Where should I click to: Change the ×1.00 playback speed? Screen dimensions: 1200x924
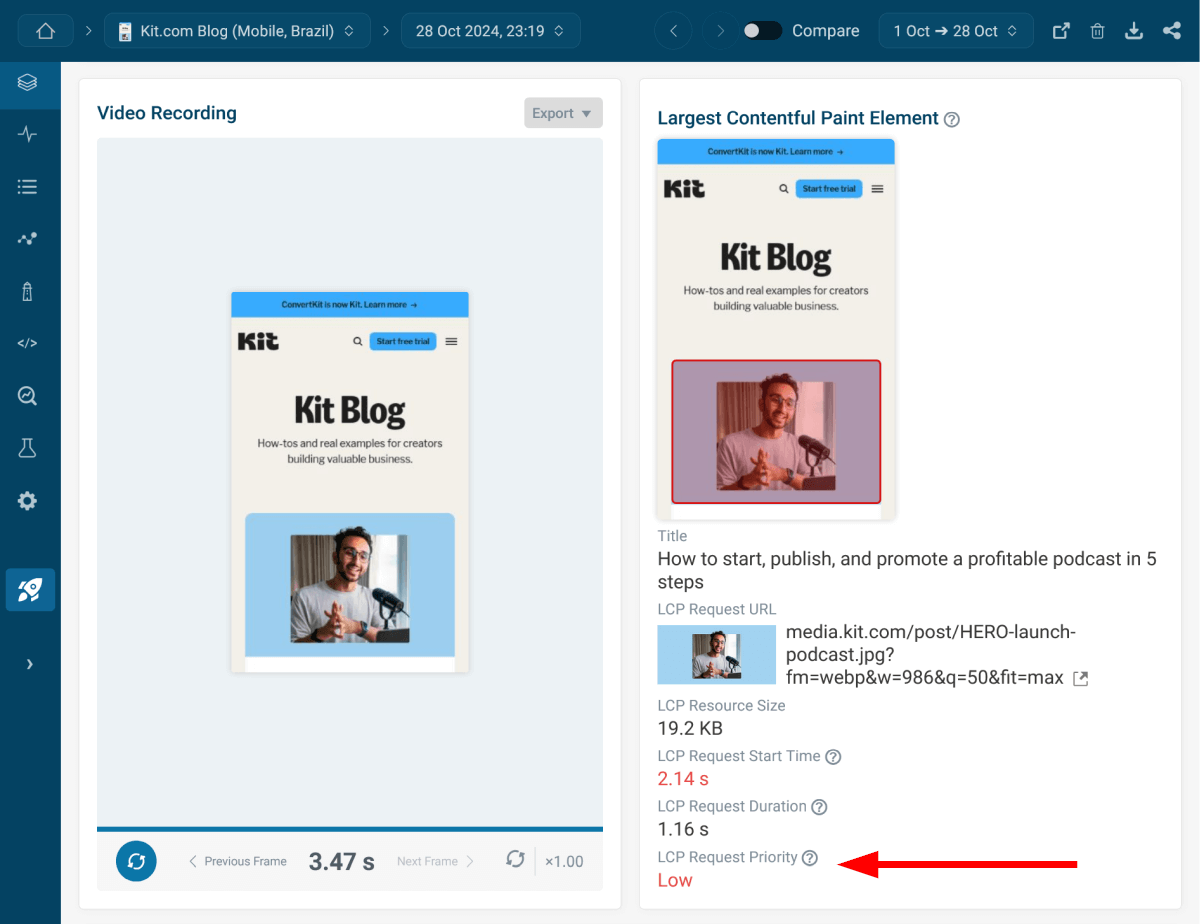564,861
